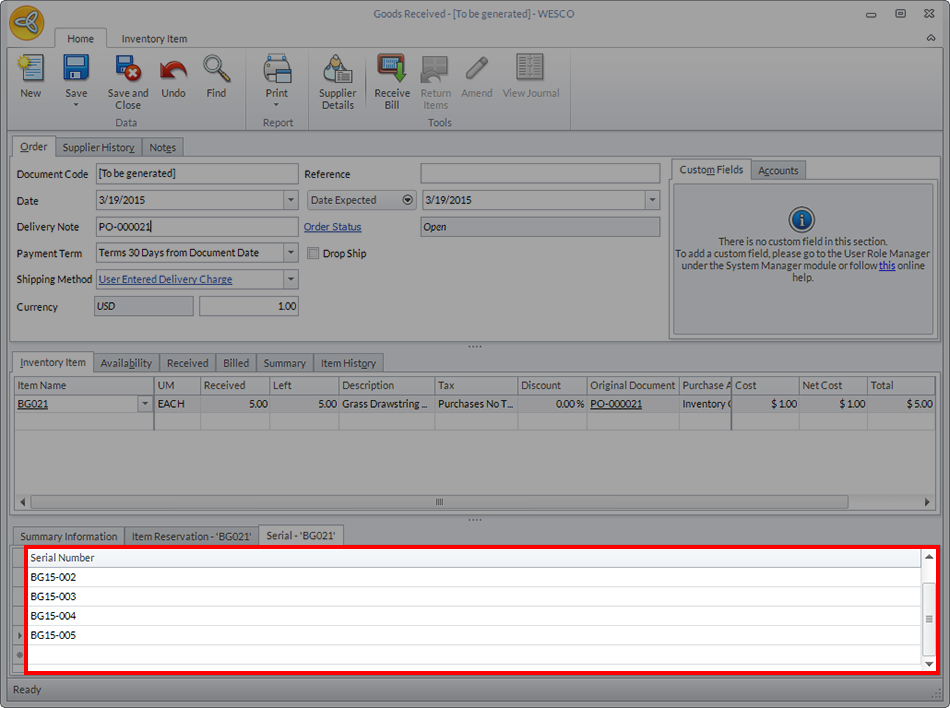
Task: Click the horizontal scrollbar in item grid
Action: 438,502
